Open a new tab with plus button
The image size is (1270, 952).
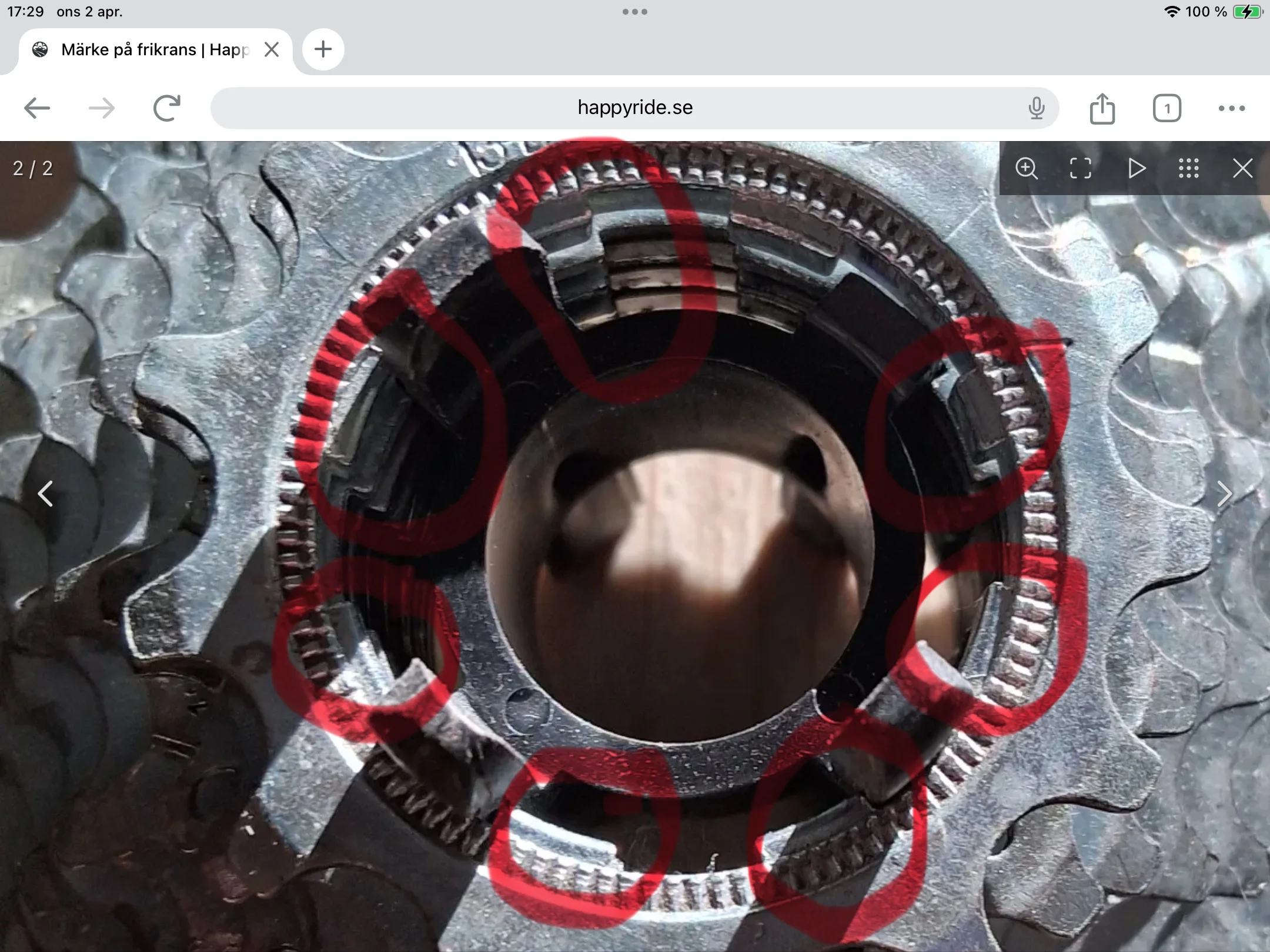323,49
